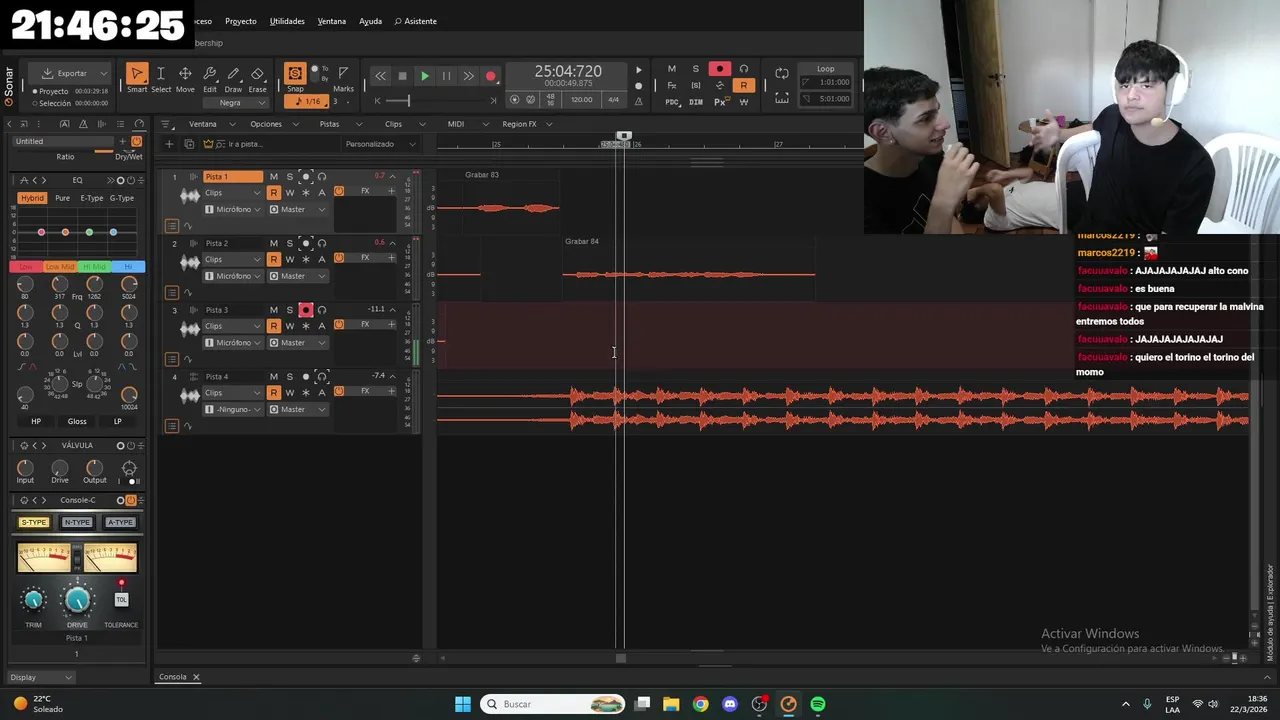Select the Hybrid EQ mode
This screenshot has width=1280, height=720.
pos(32,198)
